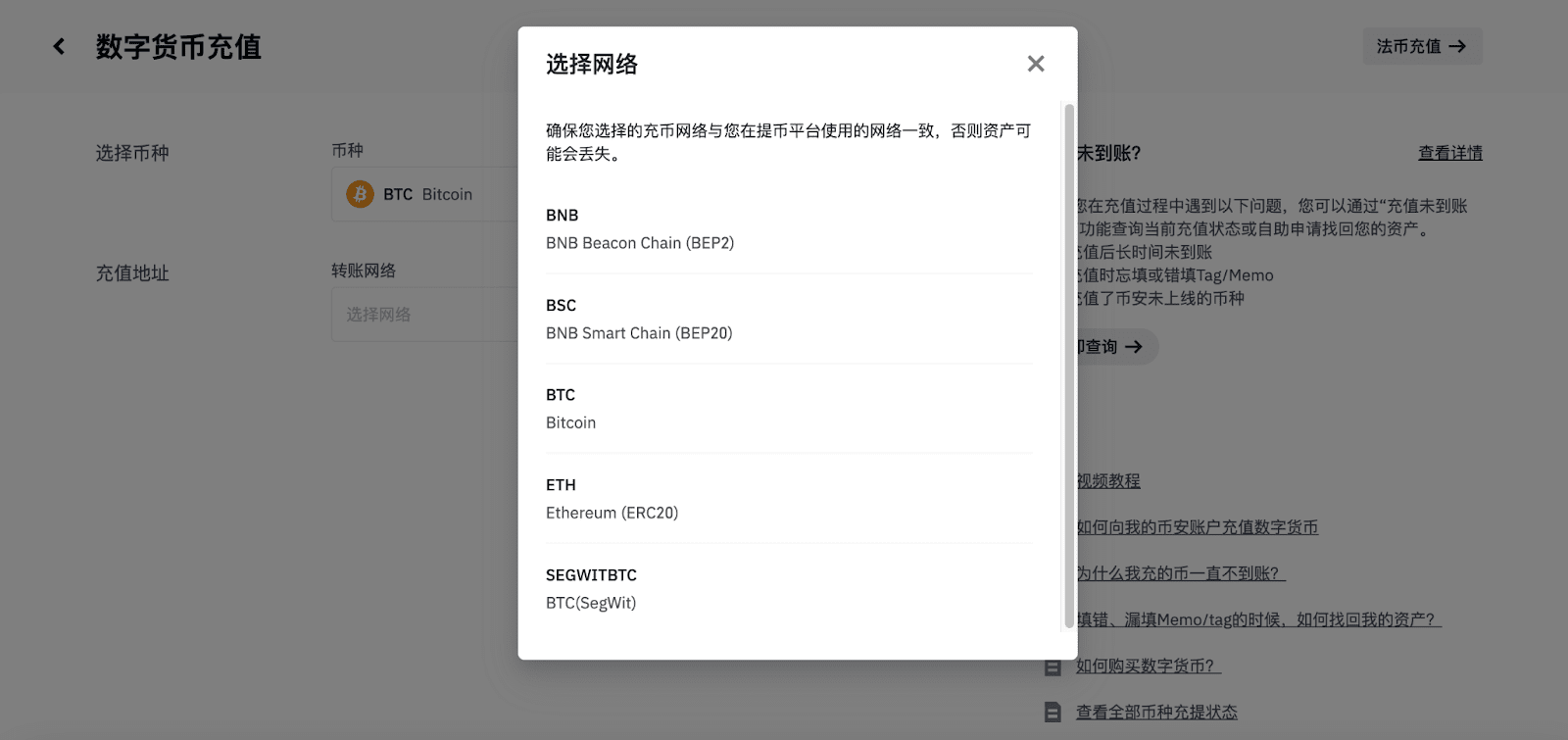
Task: Close the 选择网络 dialog
Action: [1036, 64]
